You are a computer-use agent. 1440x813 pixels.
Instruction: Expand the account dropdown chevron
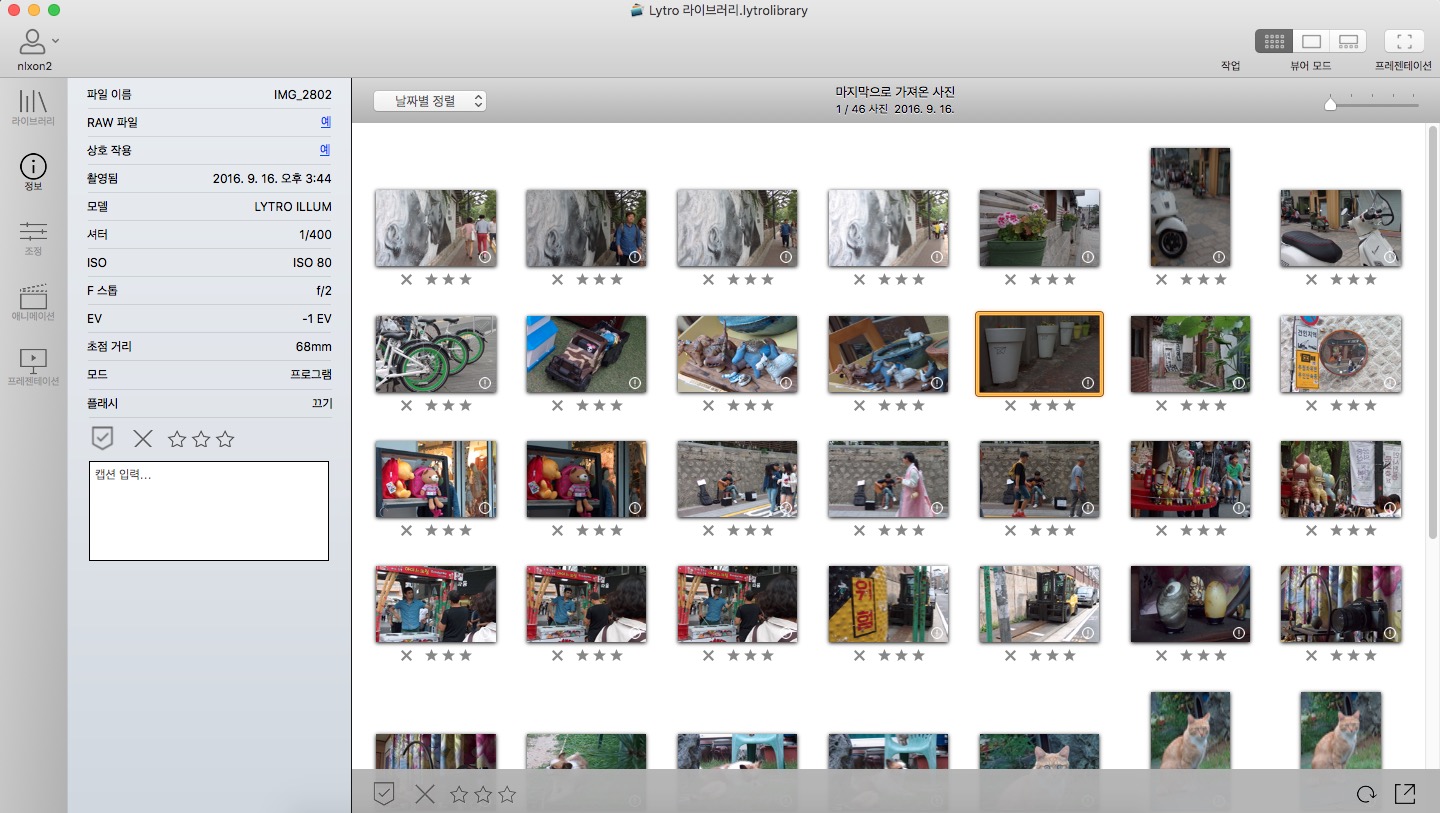pos(55,41)
